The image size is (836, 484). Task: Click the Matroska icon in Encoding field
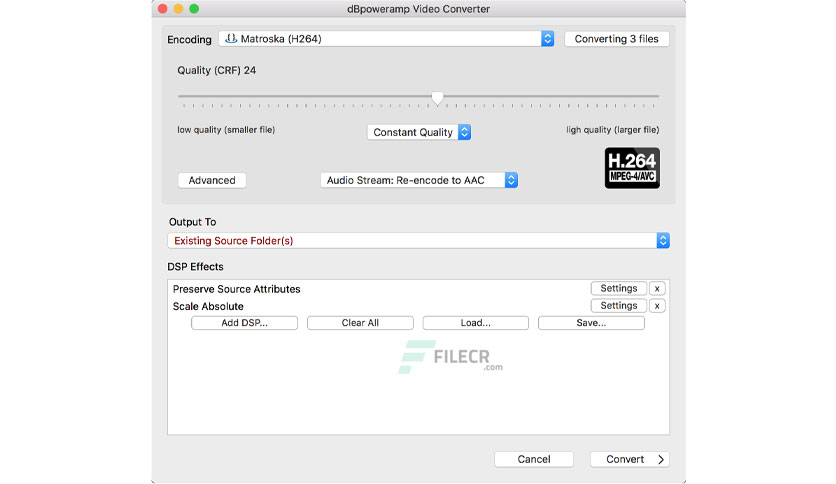point(230,38)
